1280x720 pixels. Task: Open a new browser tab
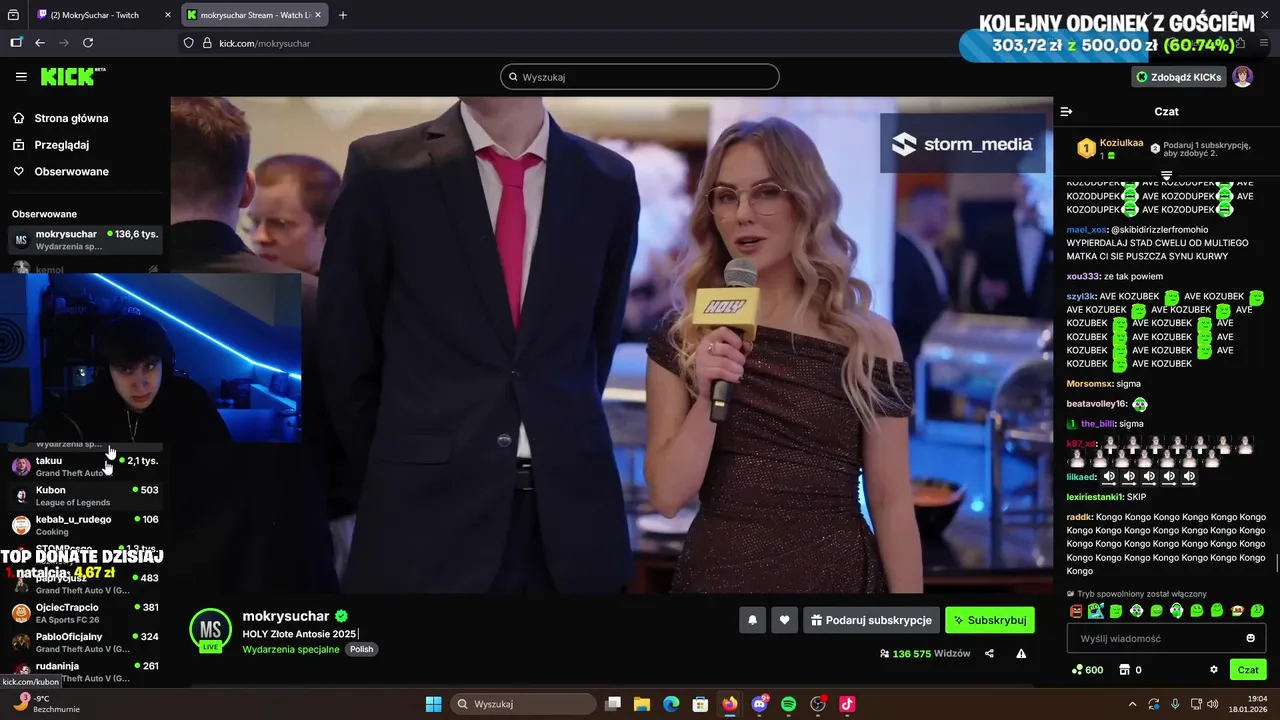coord(343,15)
